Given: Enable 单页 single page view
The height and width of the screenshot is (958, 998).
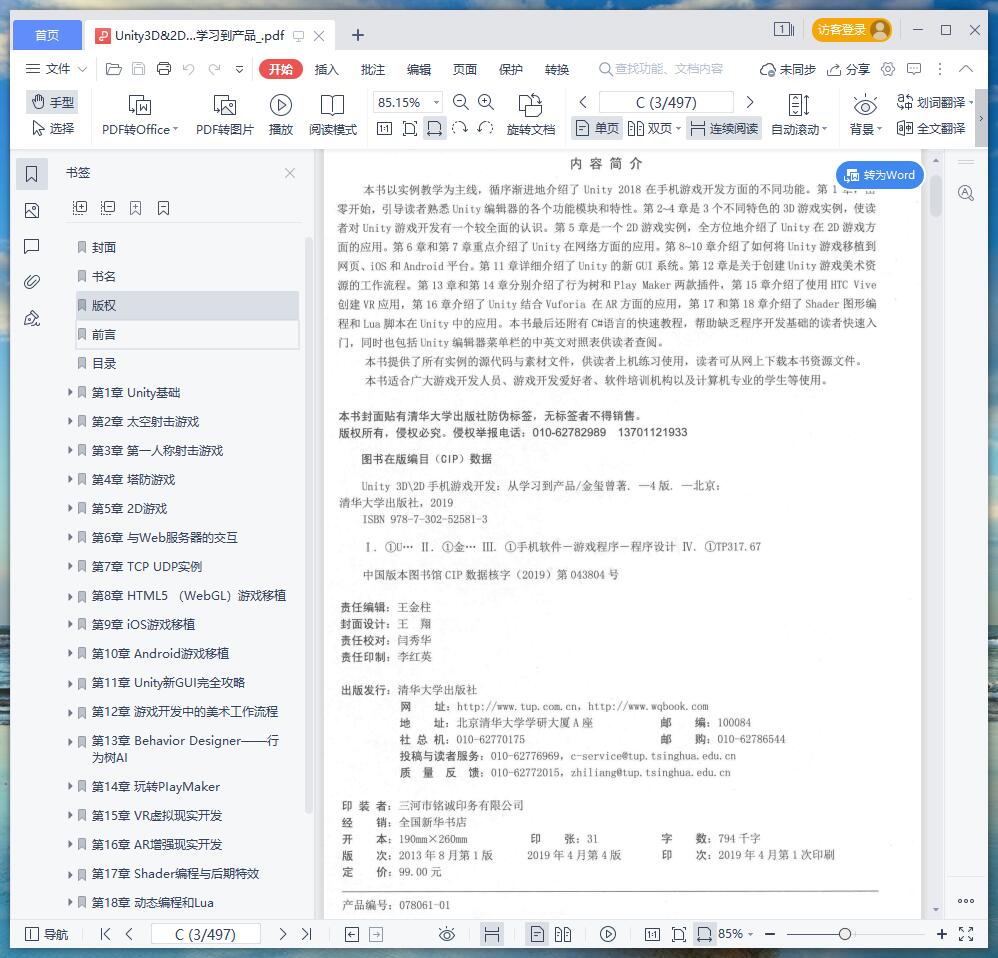Looking at the screenshot, I should (x=597, y=129).
